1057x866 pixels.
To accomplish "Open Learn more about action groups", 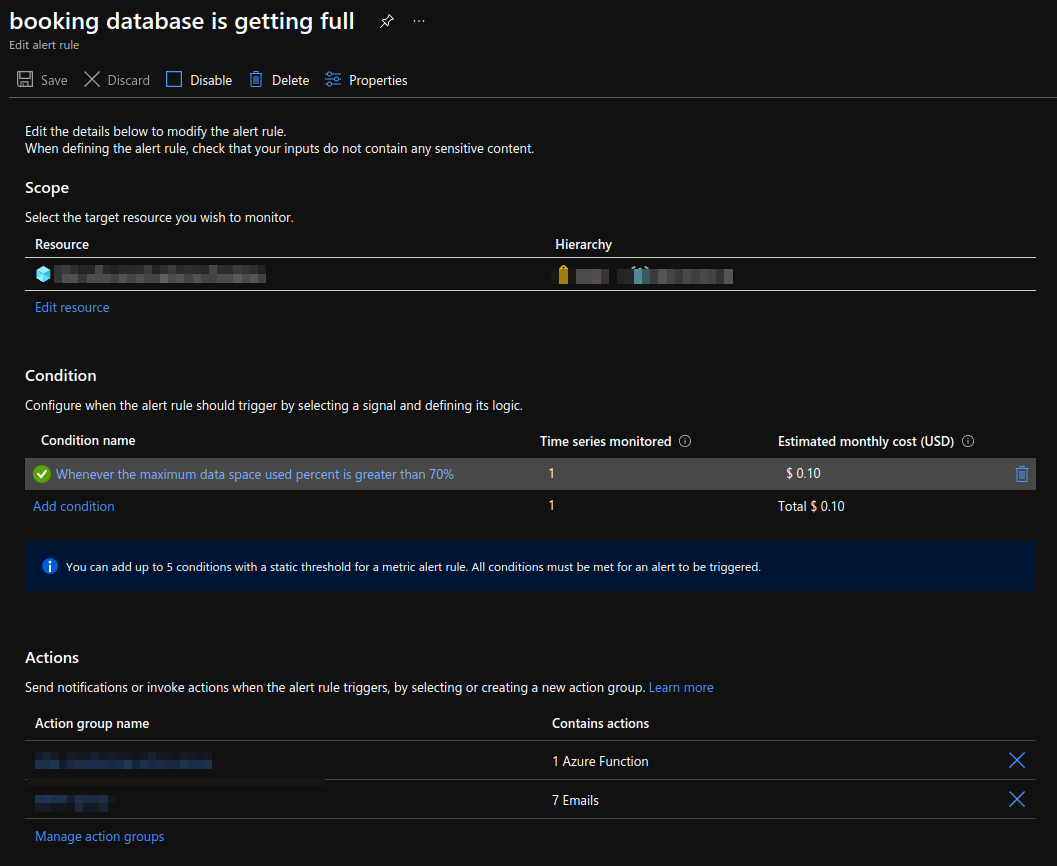I will [x=681, y=687].
